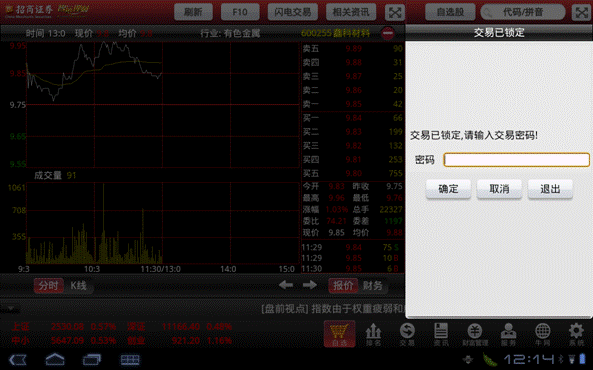The width and height of the screenshot is (593, 370).
Task: Focus the 密码 password field
Action: (517, 160)
